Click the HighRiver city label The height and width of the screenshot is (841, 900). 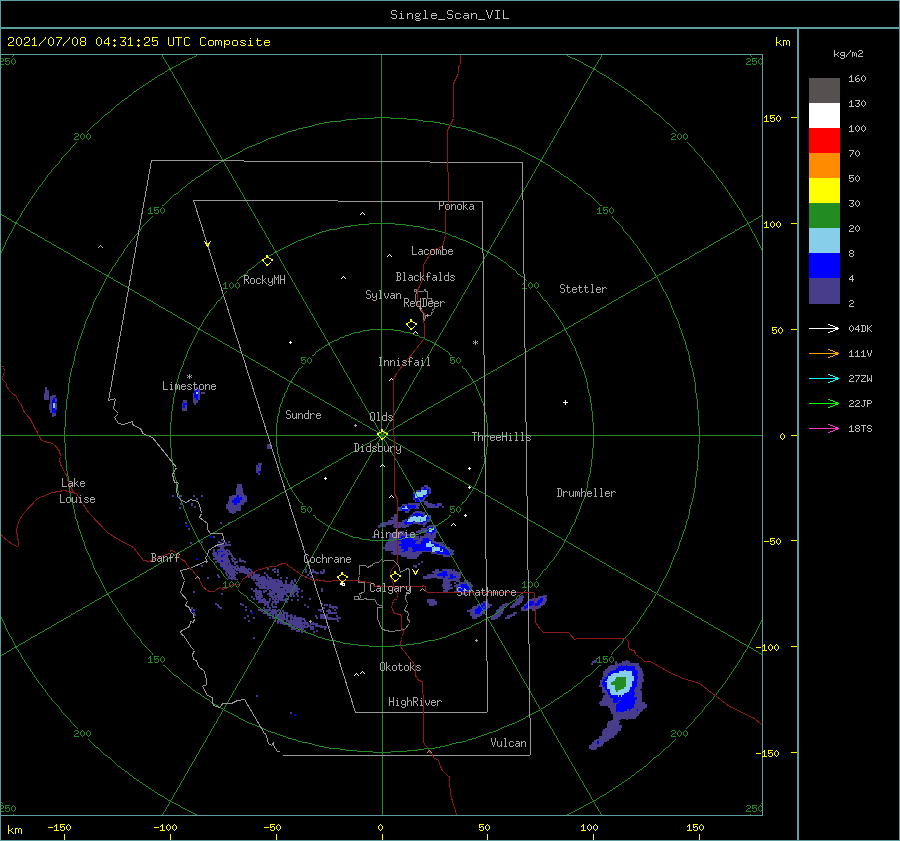pos(415,702)
